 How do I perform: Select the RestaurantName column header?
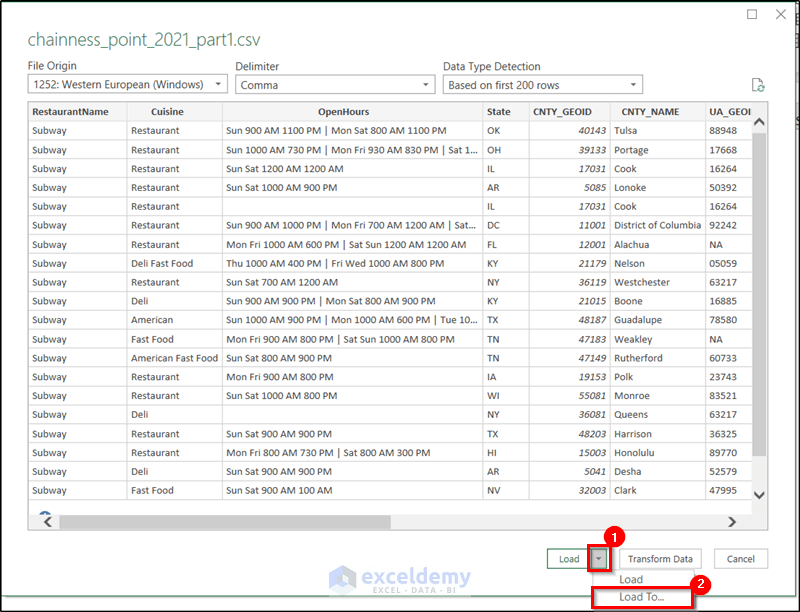[78, 112]
